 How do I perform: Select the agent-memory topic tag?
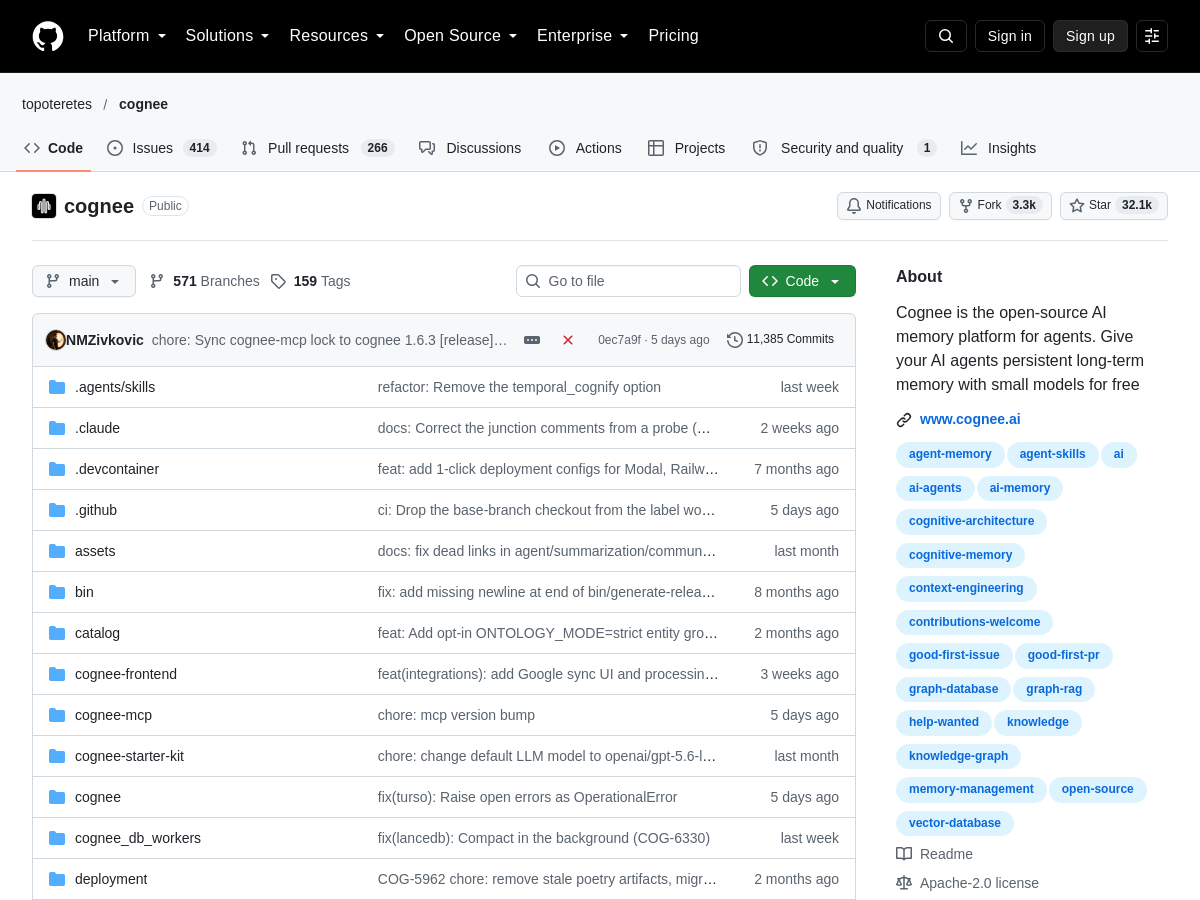point(950,454)
